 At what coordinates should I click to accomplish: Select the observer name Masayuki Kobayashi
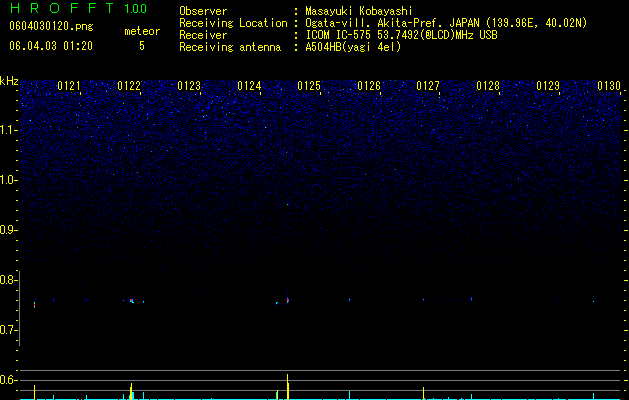(x=358, y=11)
